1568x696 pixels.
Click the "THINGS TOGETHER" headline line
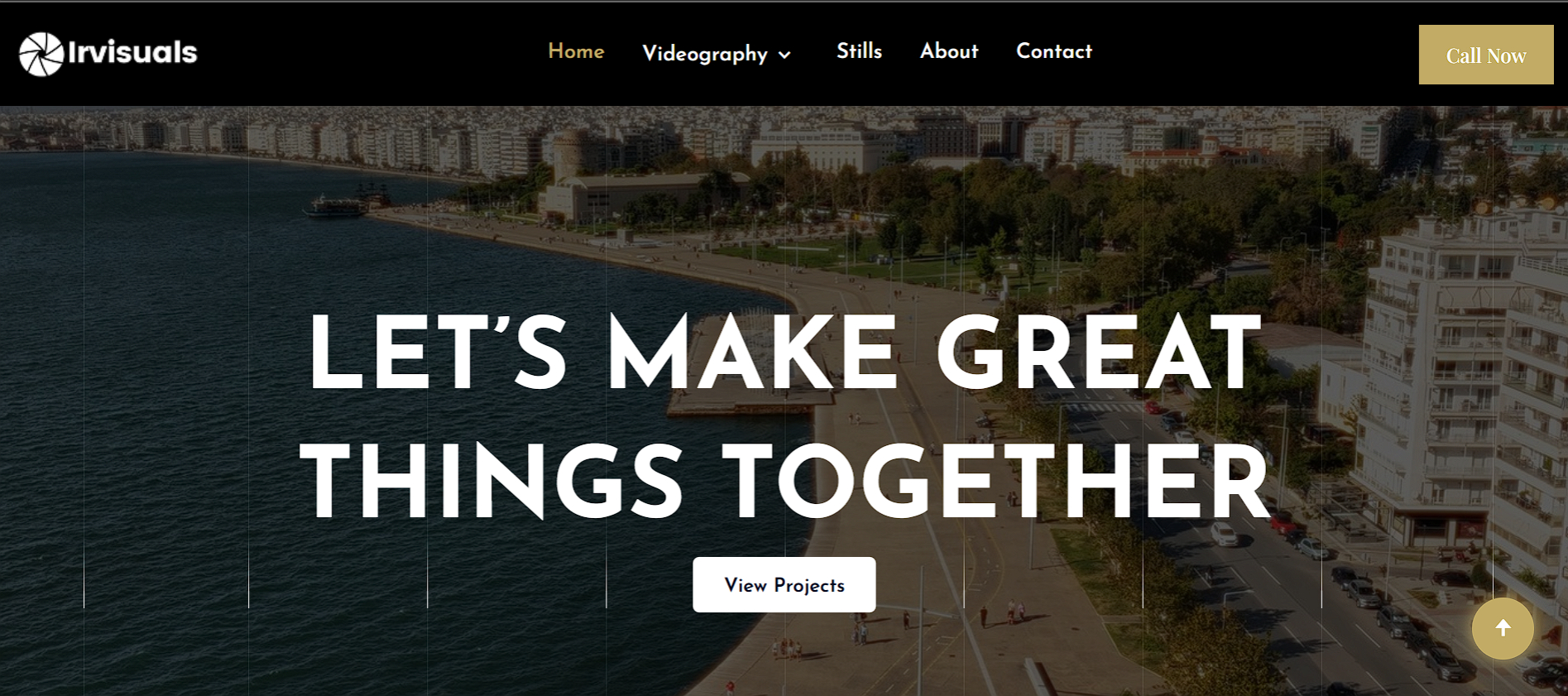click(784, 482)
